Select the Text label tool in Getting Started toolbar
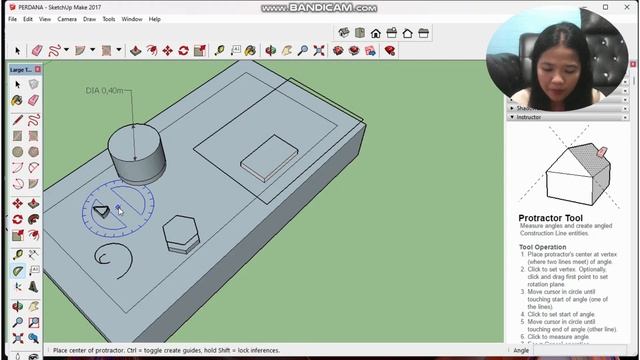 [236, 51]
